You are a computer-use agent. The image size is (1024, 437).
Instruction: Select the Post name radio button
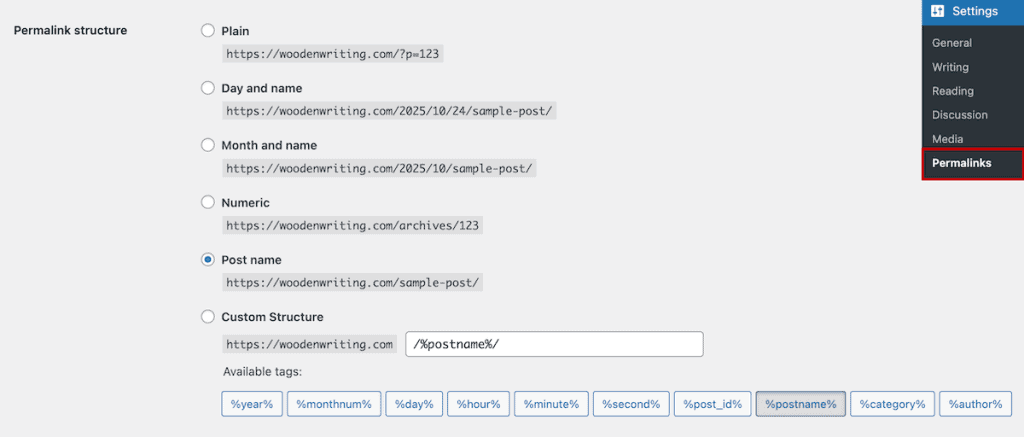(208, 259)
